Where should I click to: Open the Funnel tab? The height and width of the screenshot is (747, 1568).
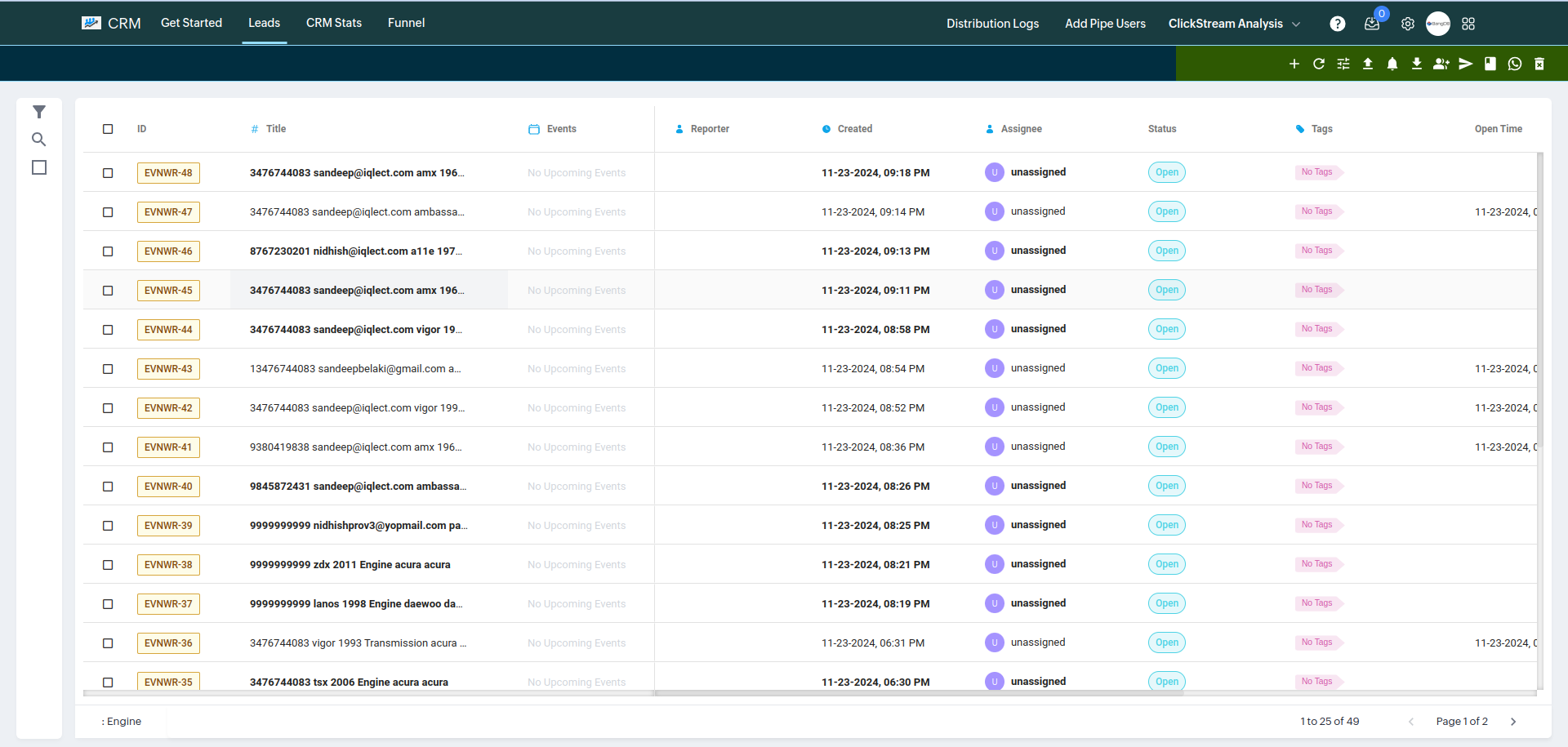click(x=406, y=23)
